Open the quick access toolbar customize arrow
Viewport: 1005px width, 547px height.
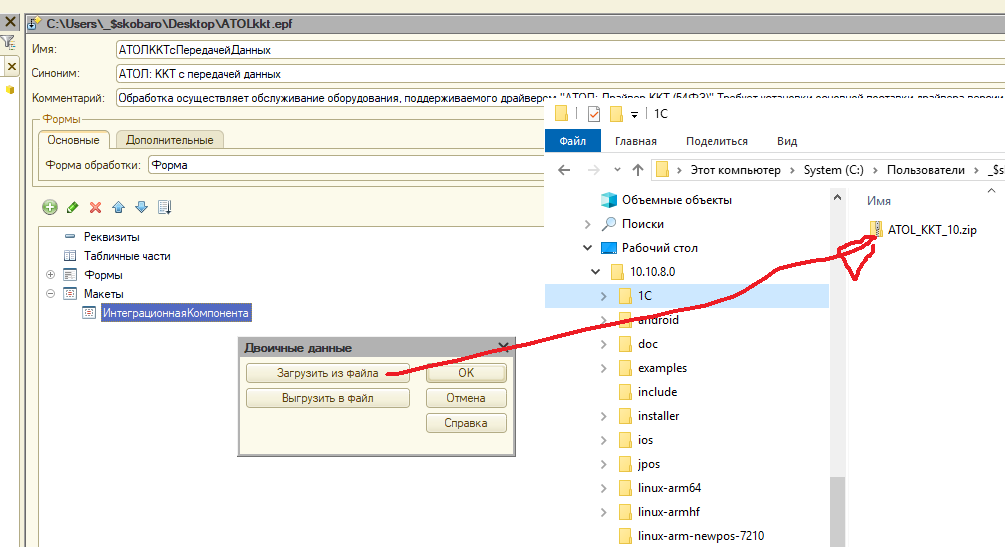pos(634,115)
